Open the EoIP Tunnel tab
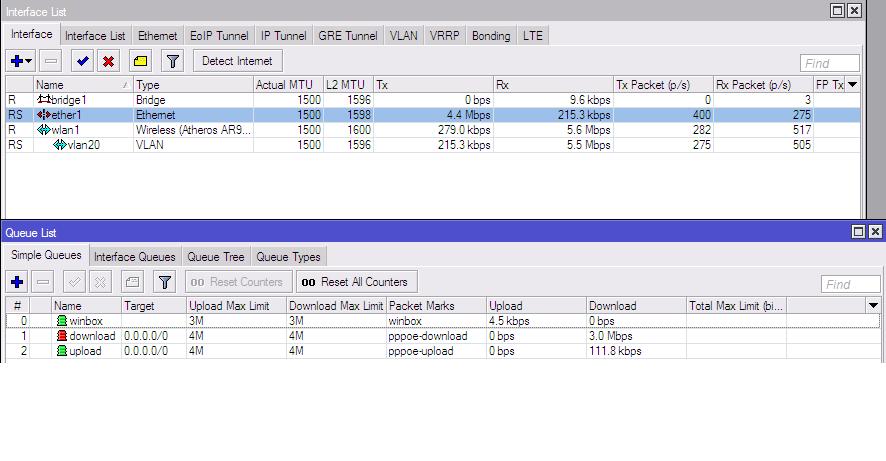This screenshot has width=886, height=461. [x=219, y=36]
